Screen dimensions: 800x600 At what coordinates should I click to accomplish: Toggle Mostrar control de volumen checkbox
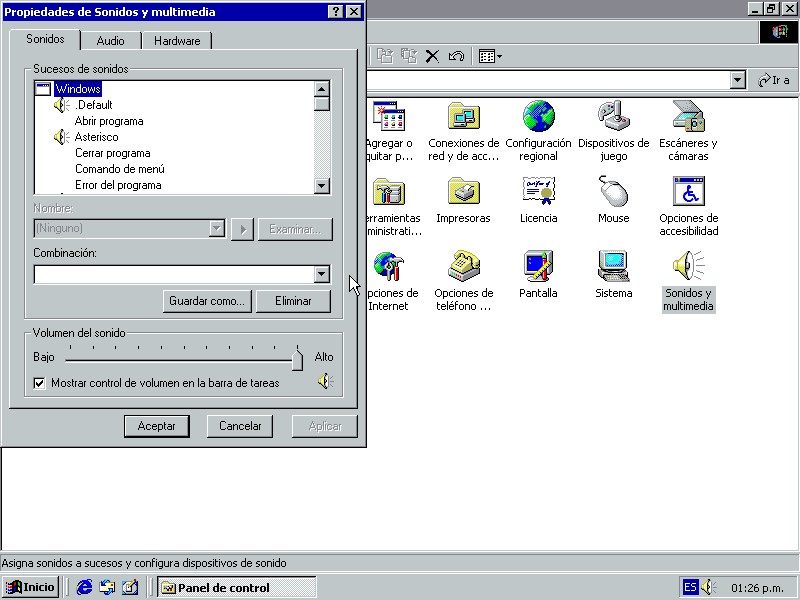tap(39, 383)
